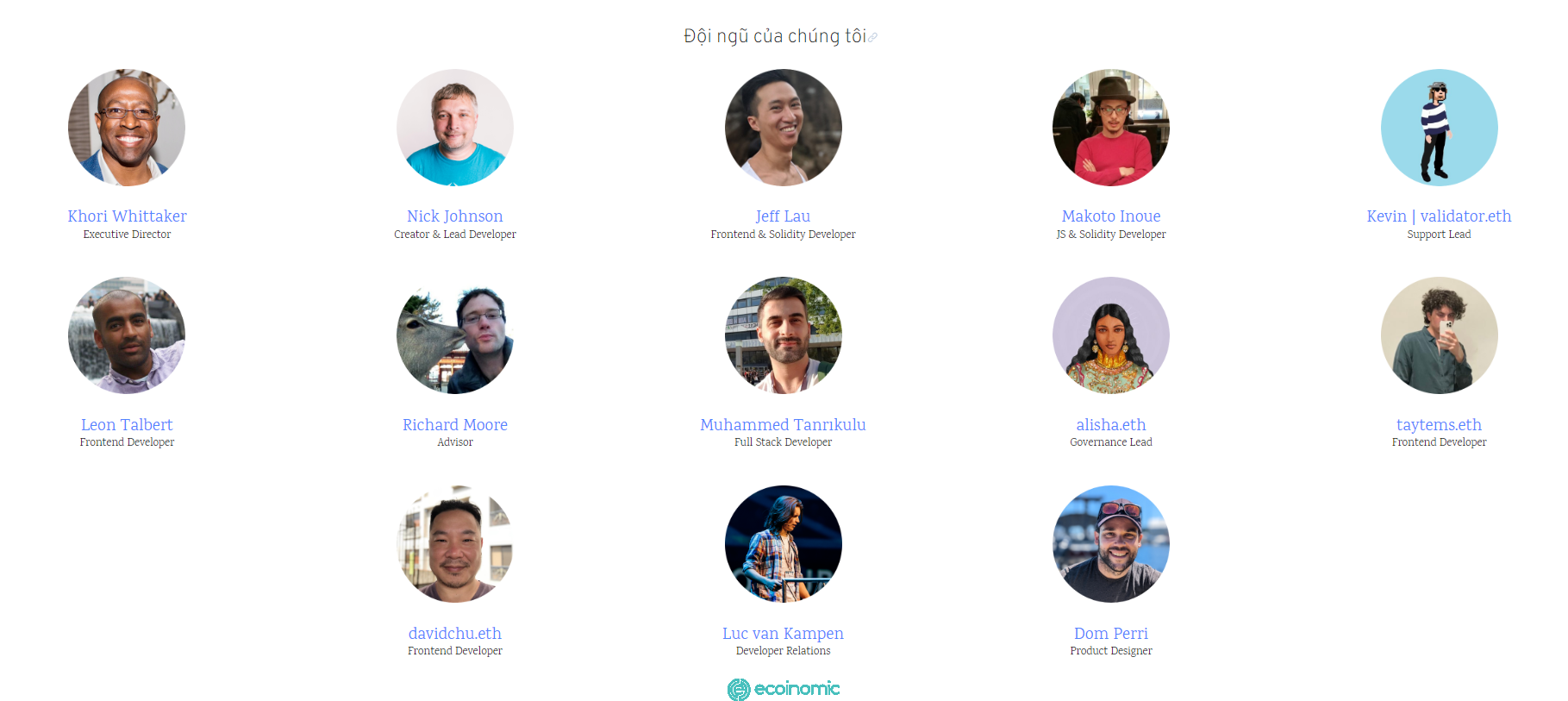Open Makoto Inoue's profile link
This screenshot has height=701, width=1568.
(x=1111, y=216)
